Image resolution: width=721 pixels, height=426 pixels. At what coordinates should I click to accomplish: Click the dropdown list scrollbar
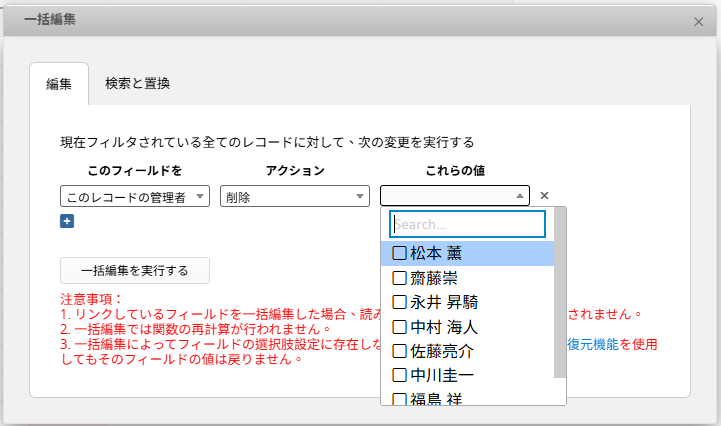(560, 300)
